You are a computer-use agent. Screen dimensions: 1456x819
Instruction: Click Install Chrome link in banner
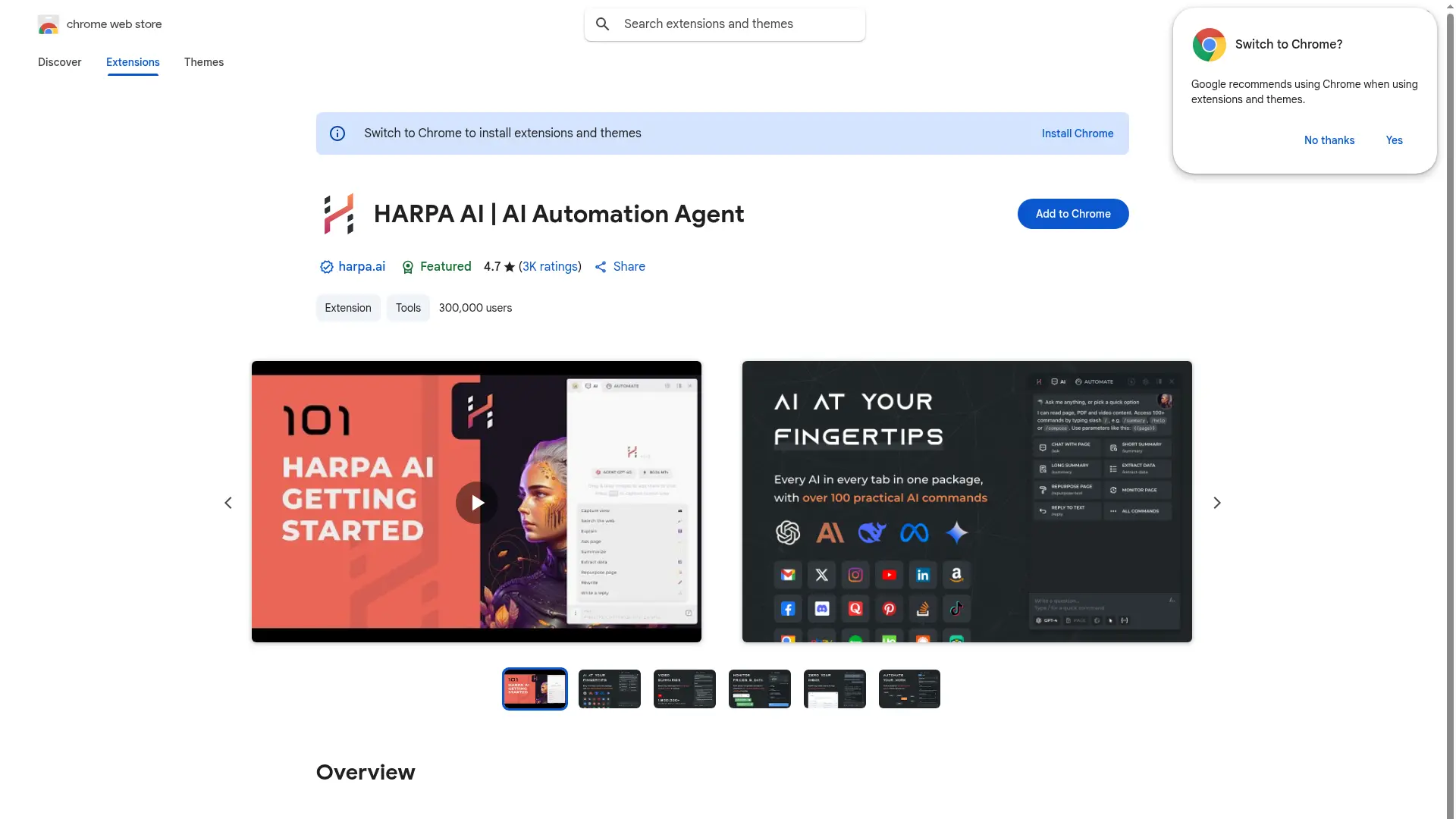1077,133
